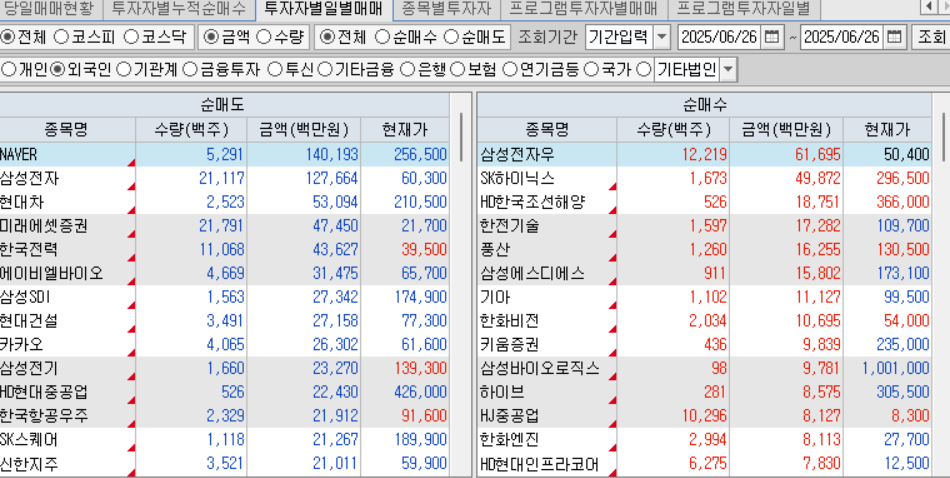Viewport: 950px width, 478px height.
Task: Select the 키움증권 stock row
Action: pyautogui.click(x=705, y=345)
